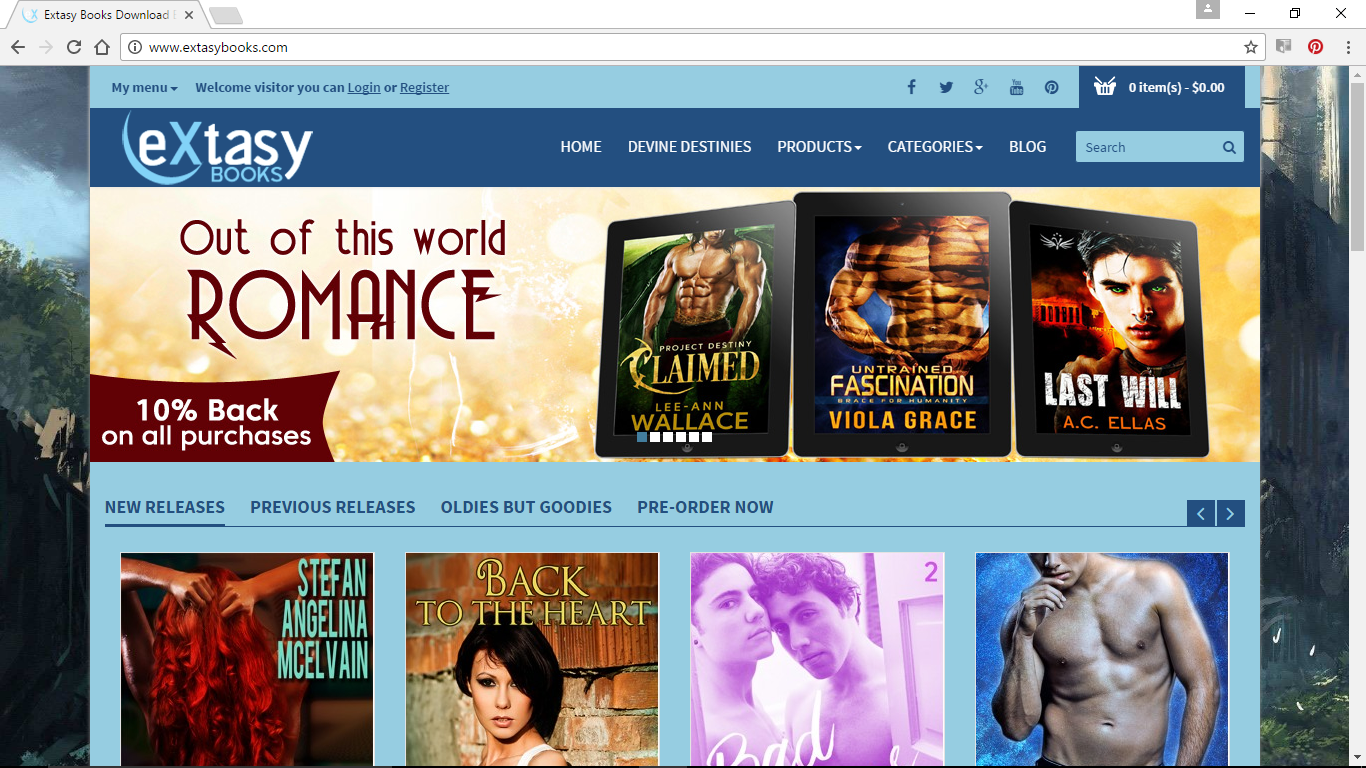Open Chrome menu three-dots icon
The height and width of the screenshot is (768, 1366).
click(1347, 46)
